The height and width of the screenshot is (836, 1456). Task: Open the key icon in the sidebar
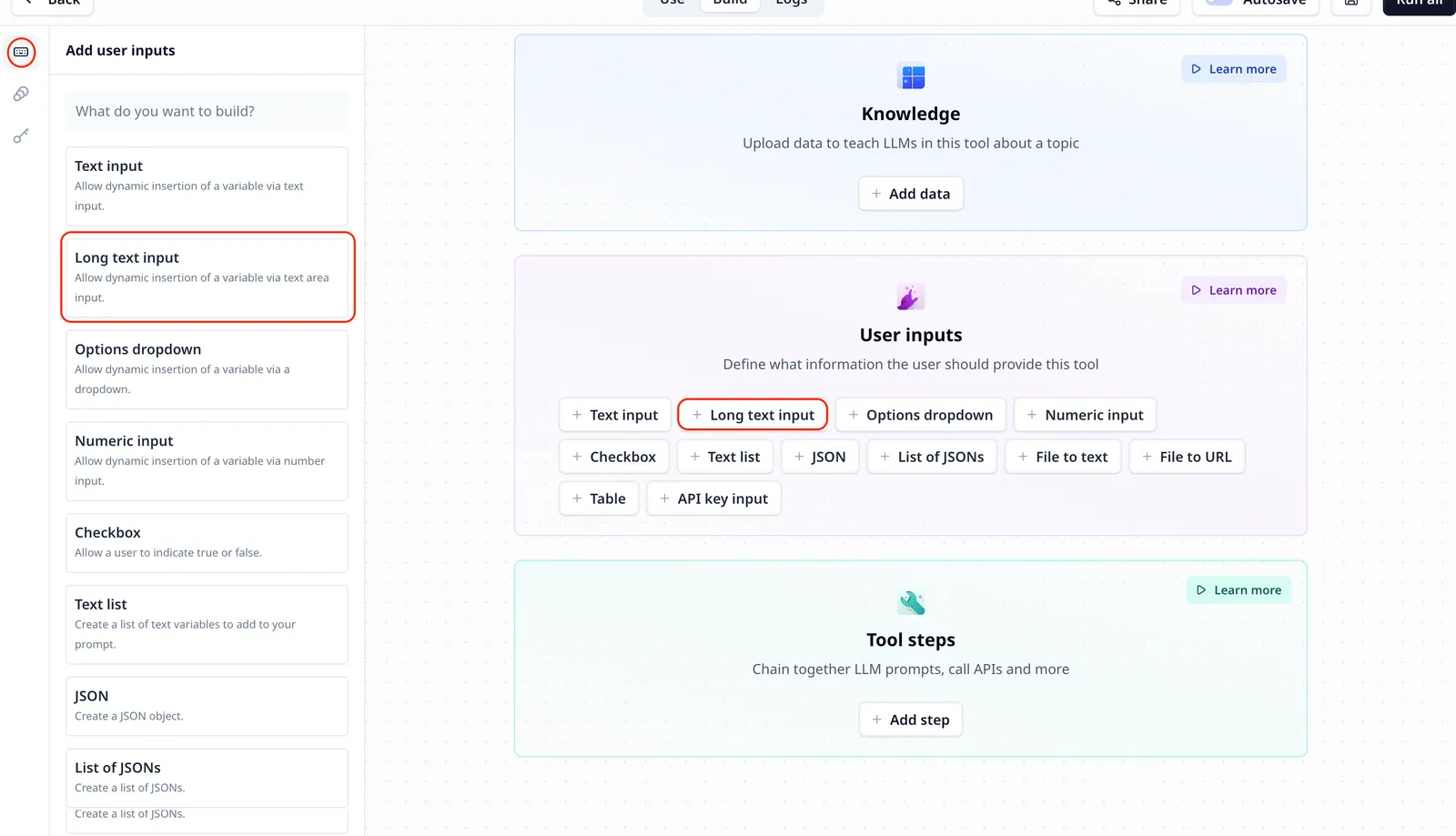tap(21, 136)
